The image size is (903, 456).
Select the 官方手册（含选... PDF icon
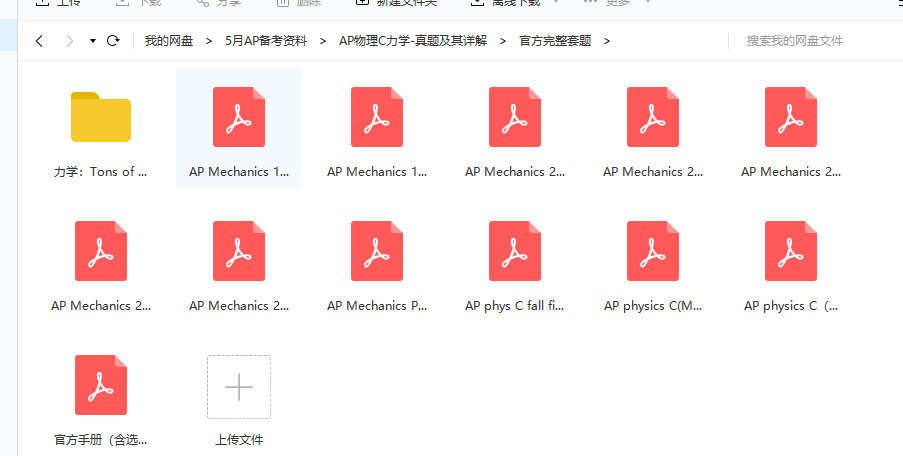101,385
